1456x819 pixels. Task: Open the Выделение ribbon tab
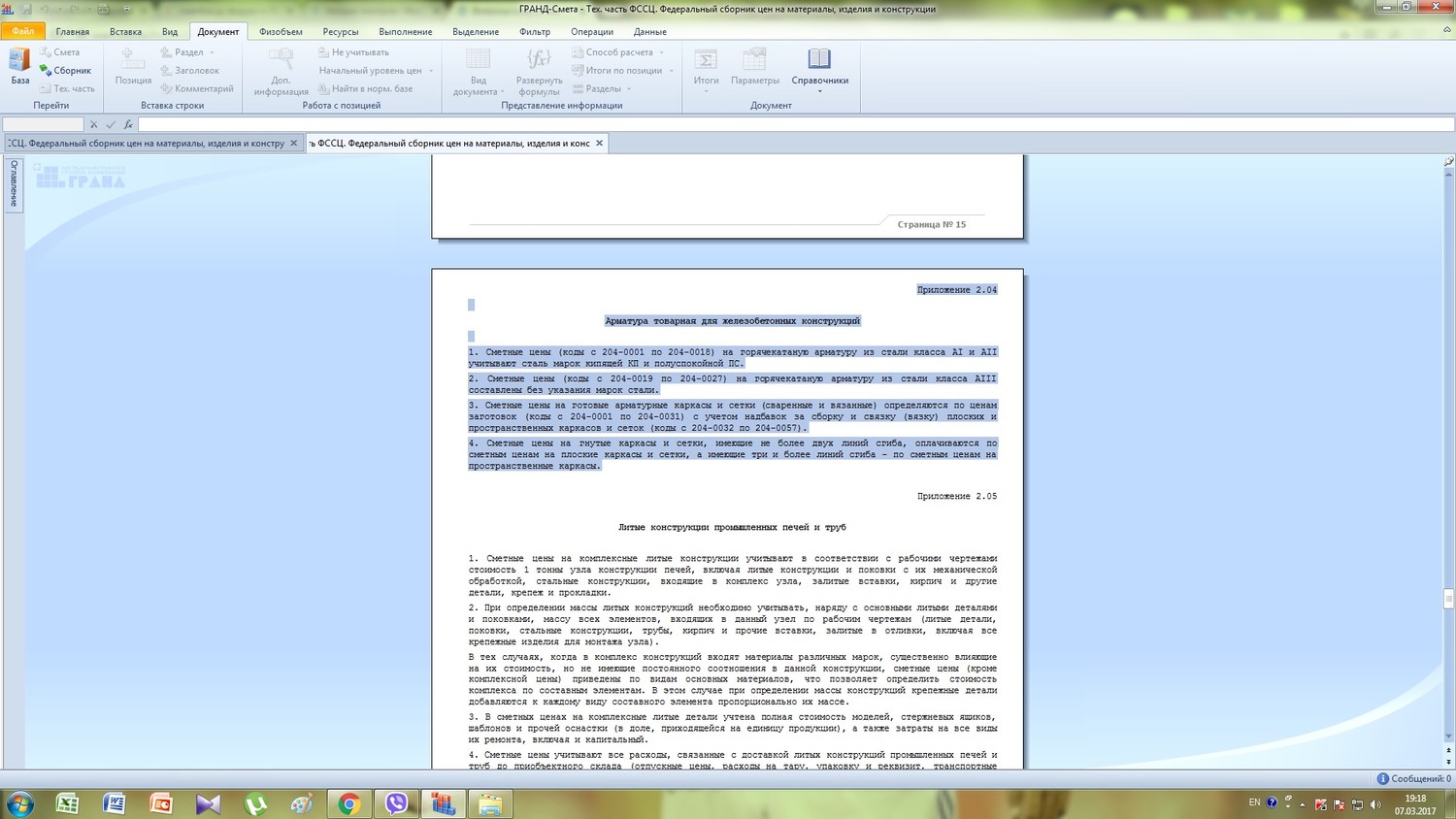pyautogui.click(x=476, y=31)
